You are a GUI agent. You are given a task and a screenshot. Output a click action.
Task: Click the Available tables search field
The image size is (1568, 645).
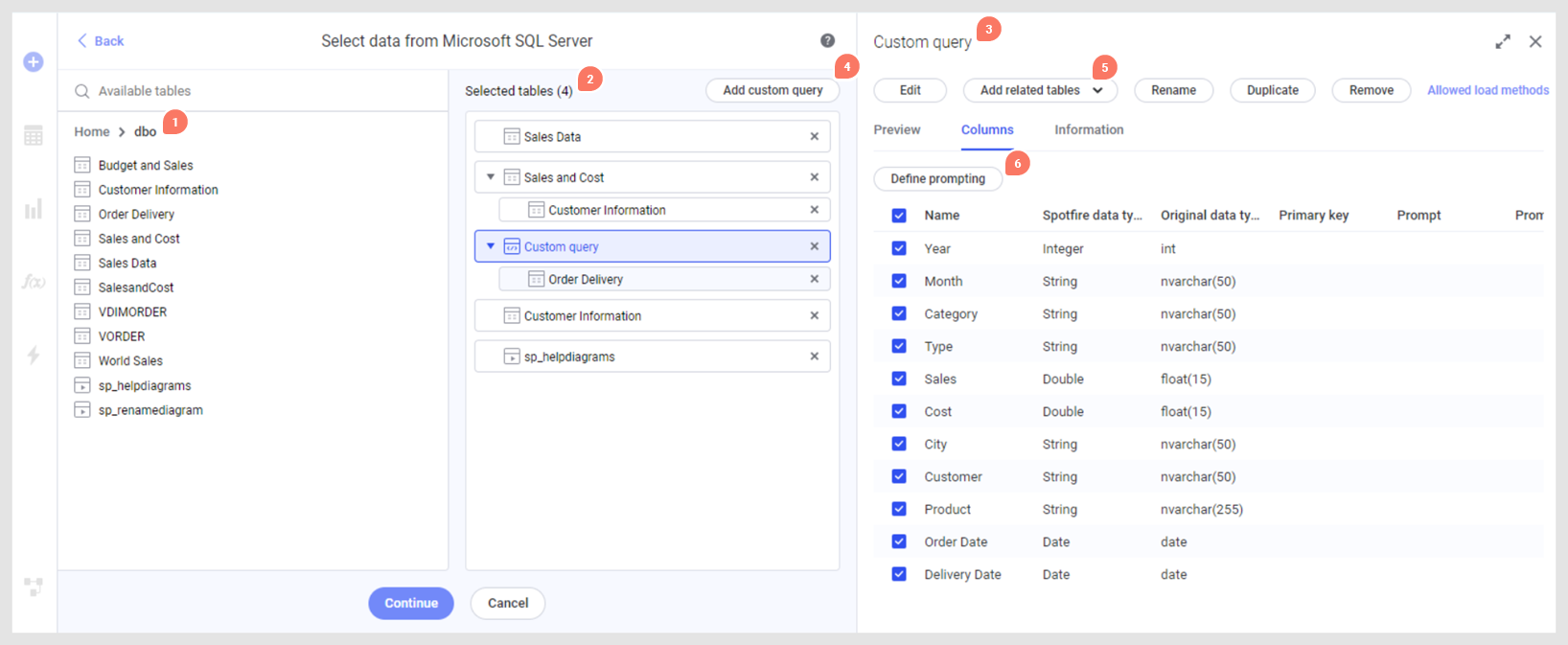[x=253, y=91]
